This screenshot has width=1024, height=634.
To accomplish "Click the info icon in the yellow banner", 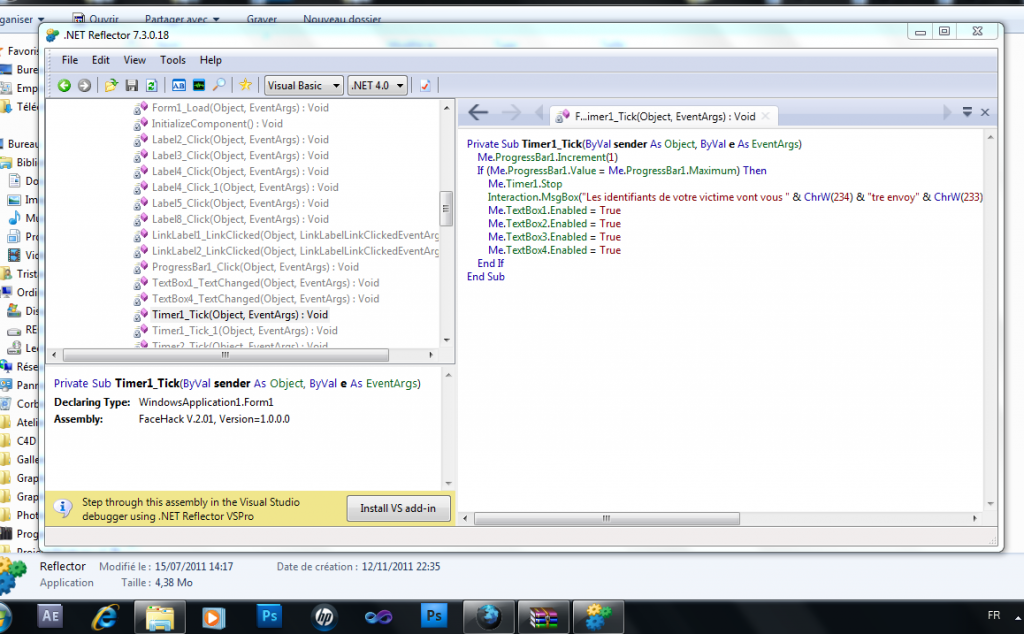I will 63,509.
